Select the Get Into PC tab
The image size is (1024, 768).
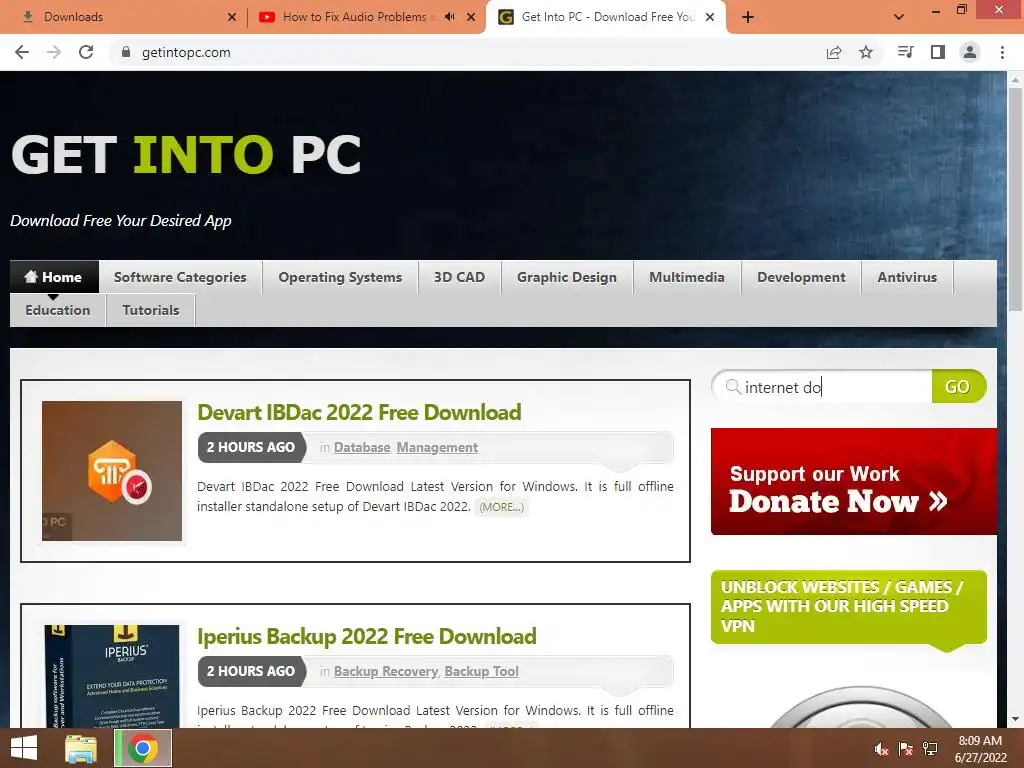tap(606, 17)
